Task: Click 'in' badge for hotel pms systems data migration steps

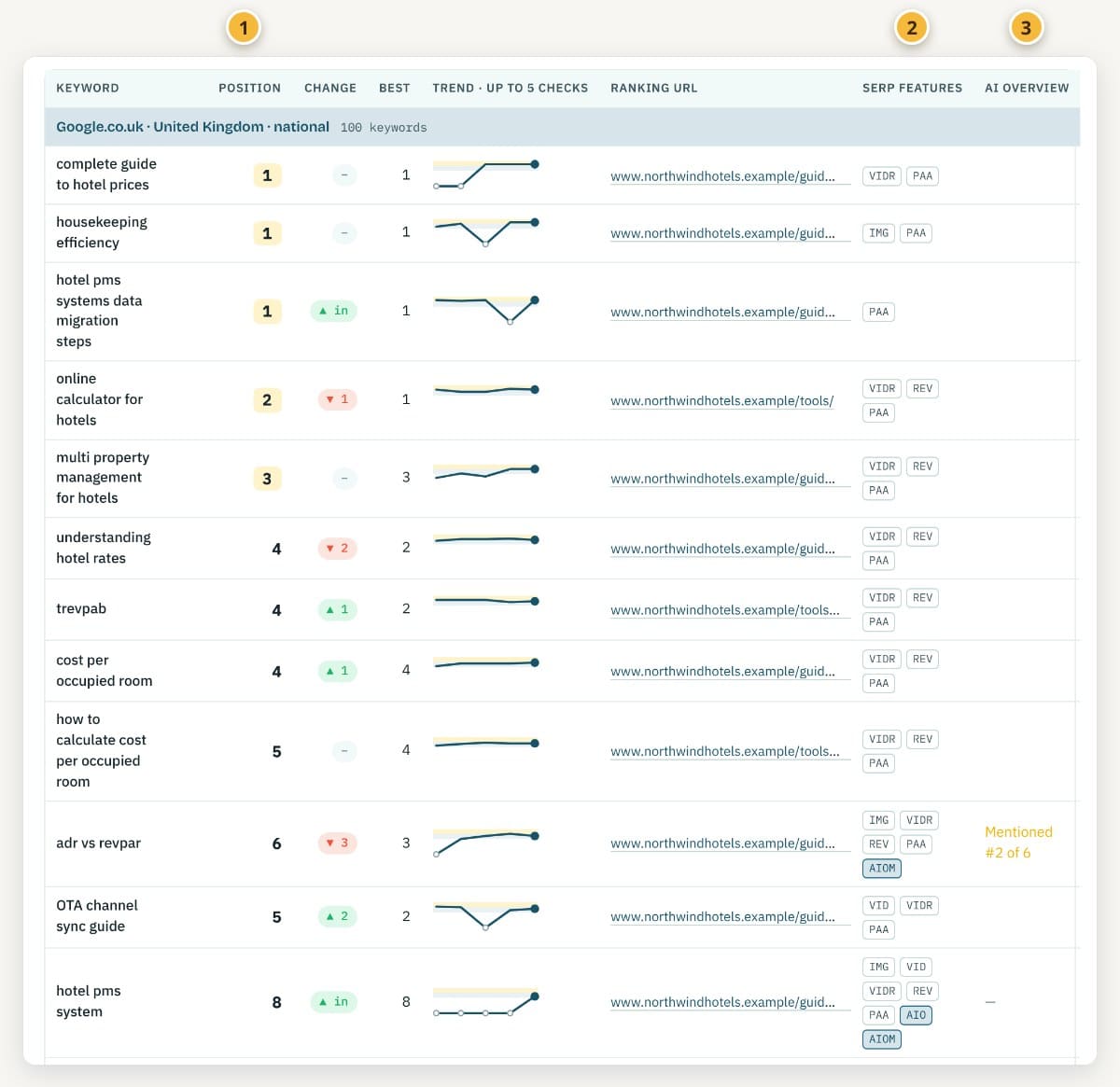Action: click(334, 311)
